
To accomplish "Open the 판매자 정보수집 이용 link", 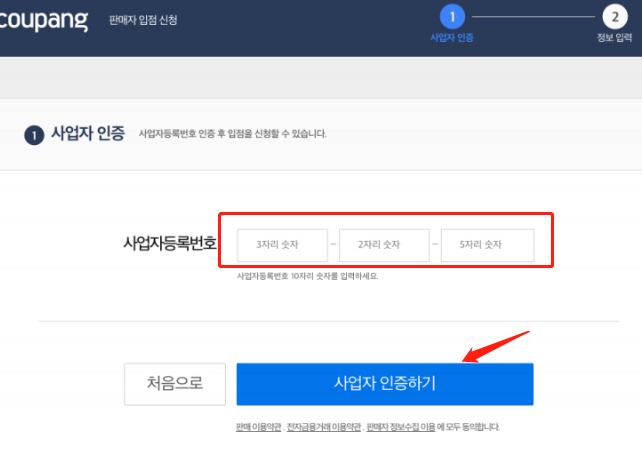I will coord(400,427).
